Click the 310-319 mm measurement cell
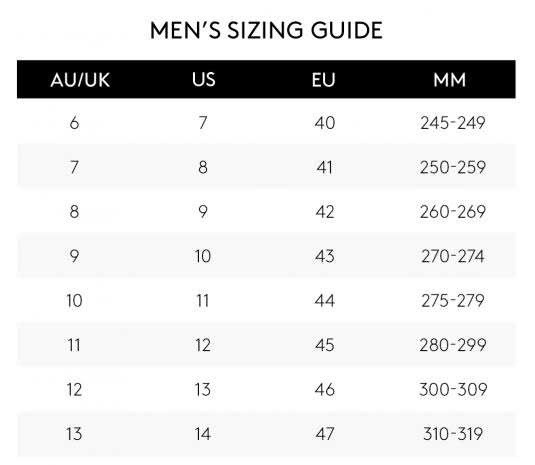The width and height of the screenshot is (535, 465). click(453, 434)
